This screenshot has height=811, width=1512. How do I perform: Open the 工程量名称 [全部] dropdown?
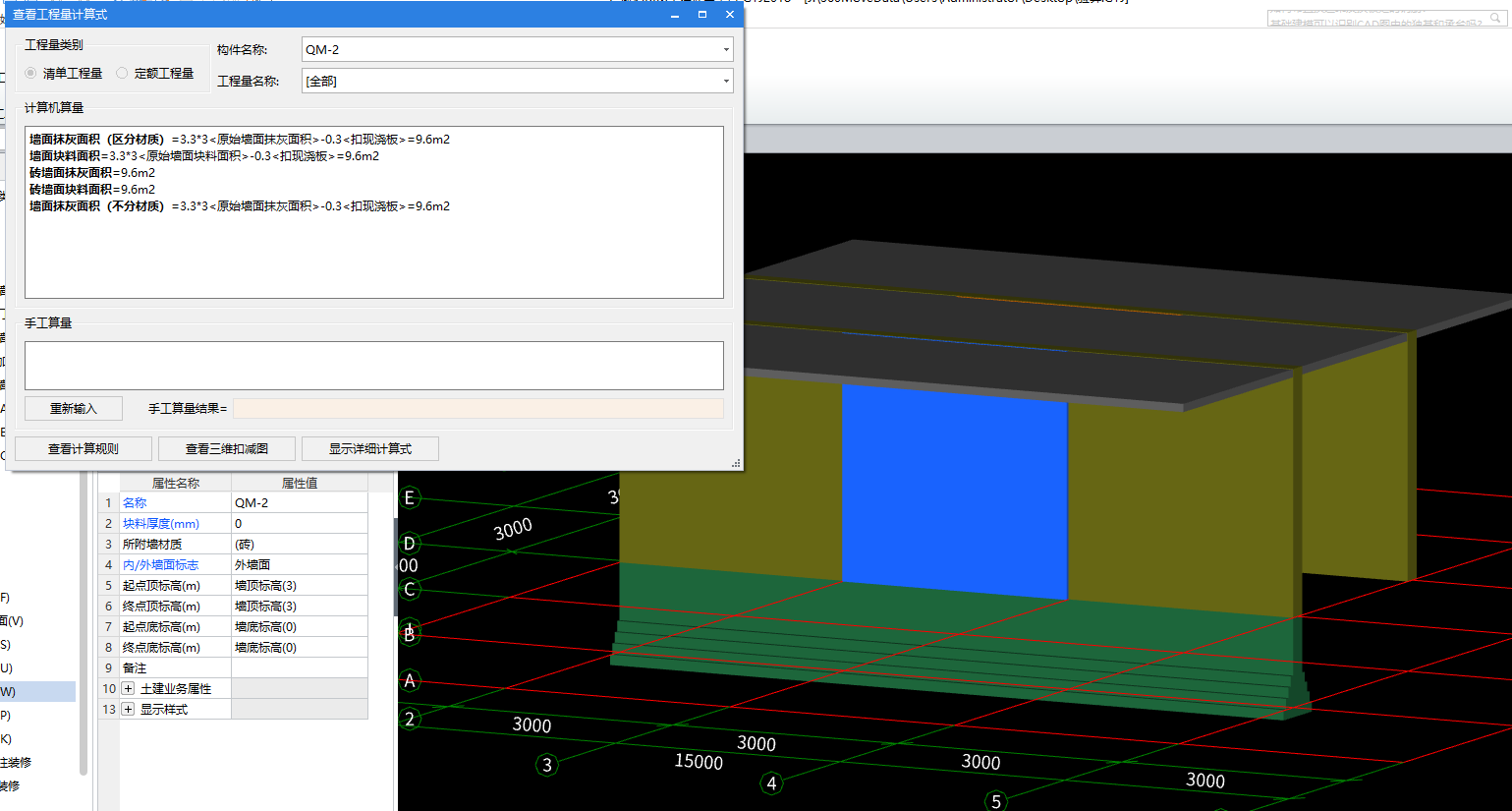726,81
